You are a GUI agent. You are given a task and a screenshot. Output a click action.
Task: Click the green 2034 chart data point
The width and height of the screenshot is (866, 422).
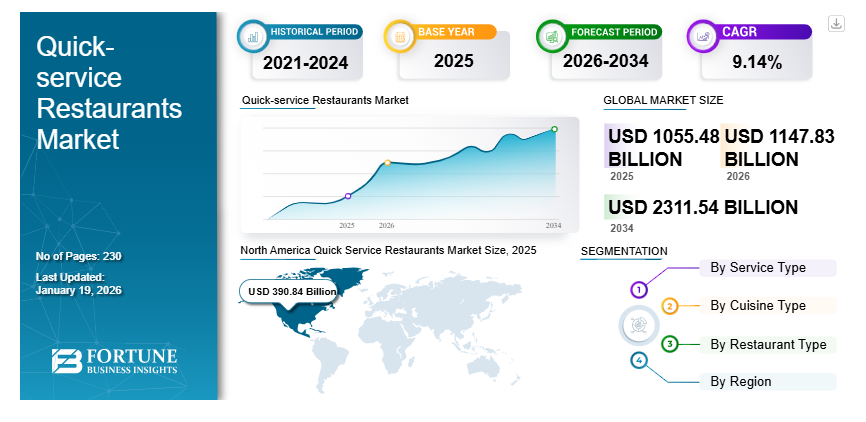[x=554, y=129]
